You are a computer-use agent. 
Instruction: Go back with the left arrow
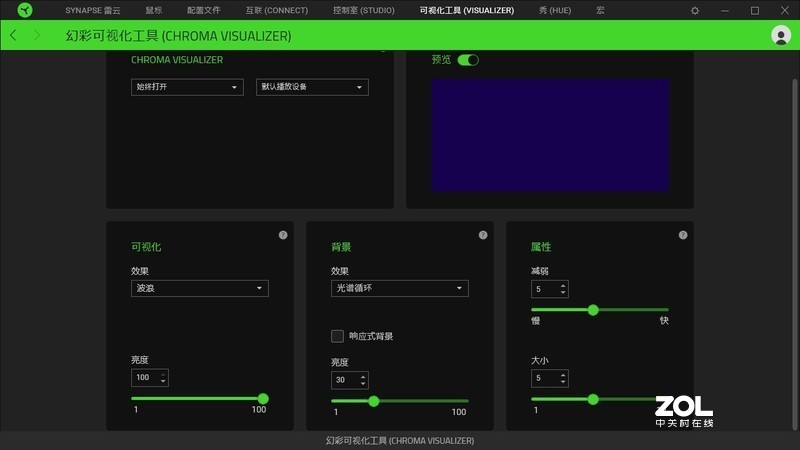[x=13, y=35]
